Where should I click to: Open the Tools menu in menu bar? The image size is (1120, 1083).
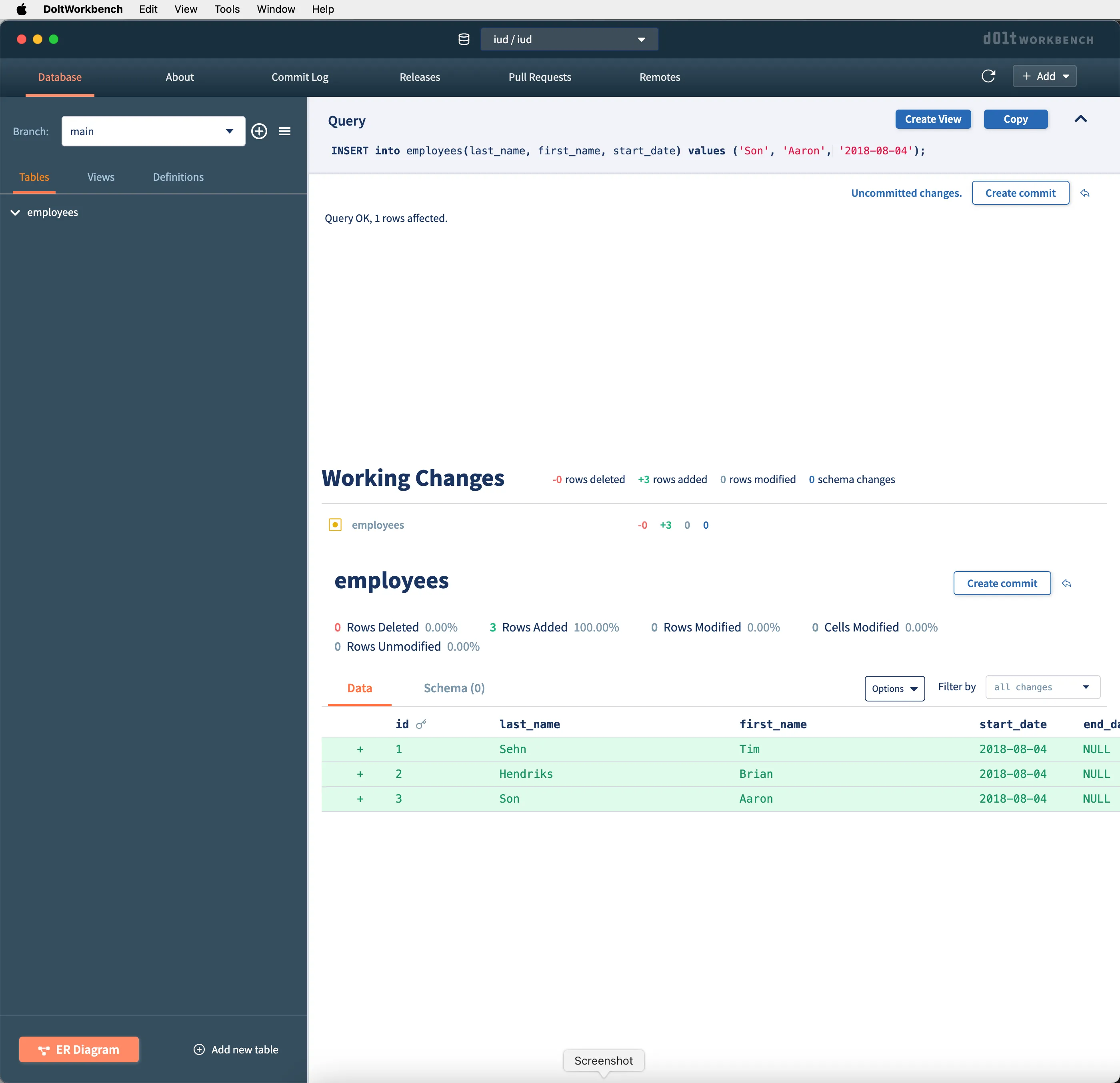coord(227,9)
